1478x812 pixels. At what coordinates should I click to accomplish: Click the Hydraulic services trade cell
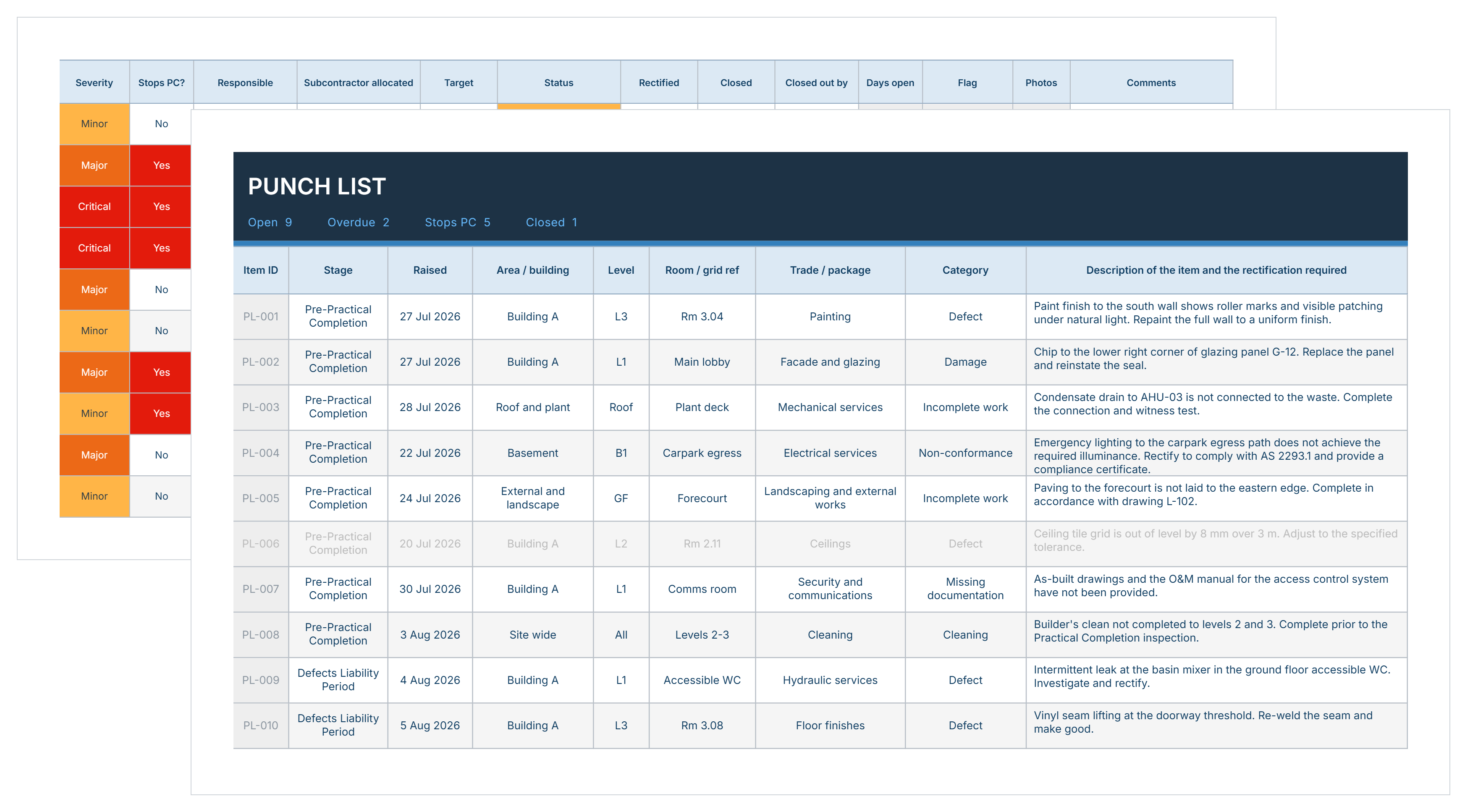point(830,681)
